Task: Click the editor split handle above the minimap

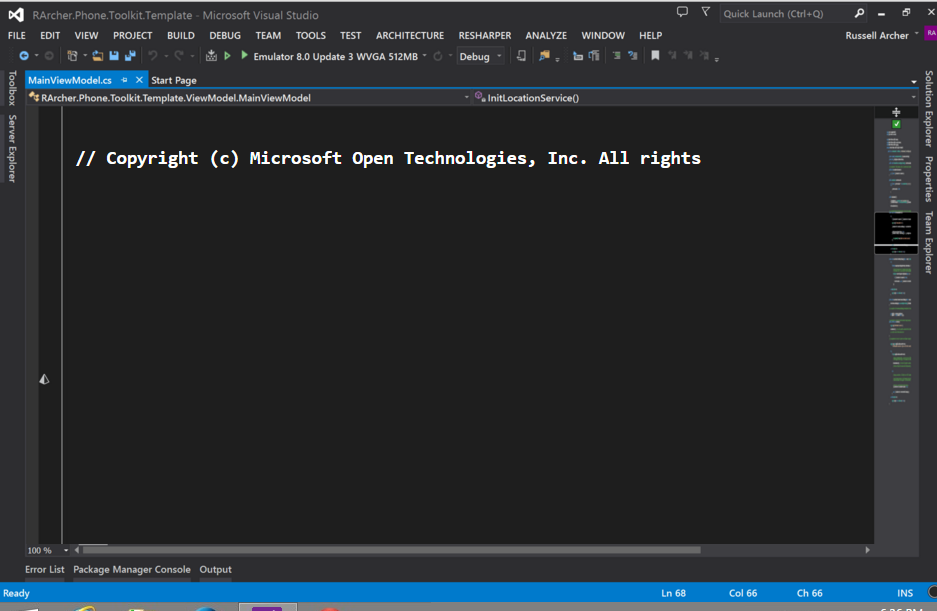Action: tap(896, 112)
